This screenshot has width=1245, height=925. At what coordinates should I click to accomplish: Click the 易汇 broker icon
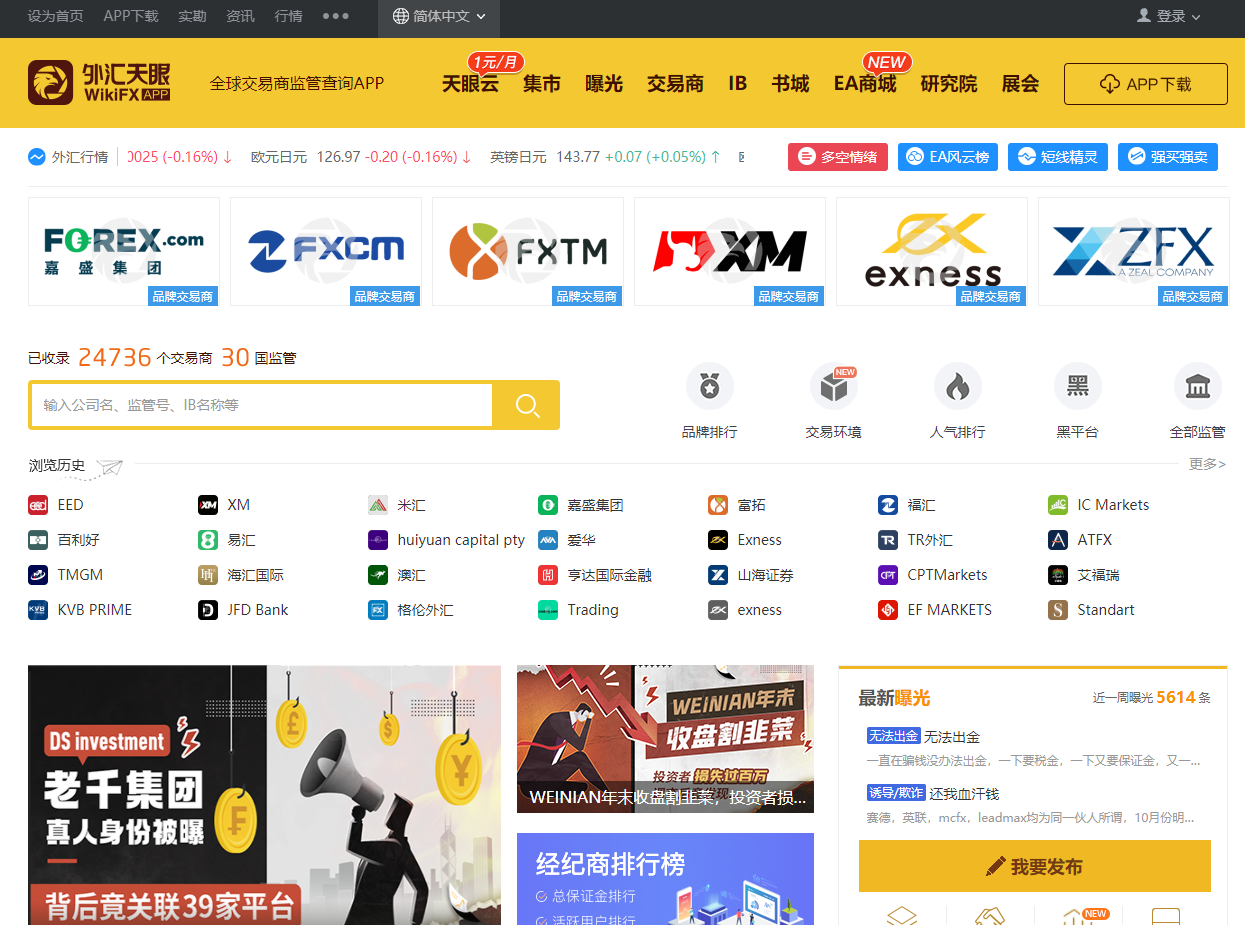(x=208, y=540)
